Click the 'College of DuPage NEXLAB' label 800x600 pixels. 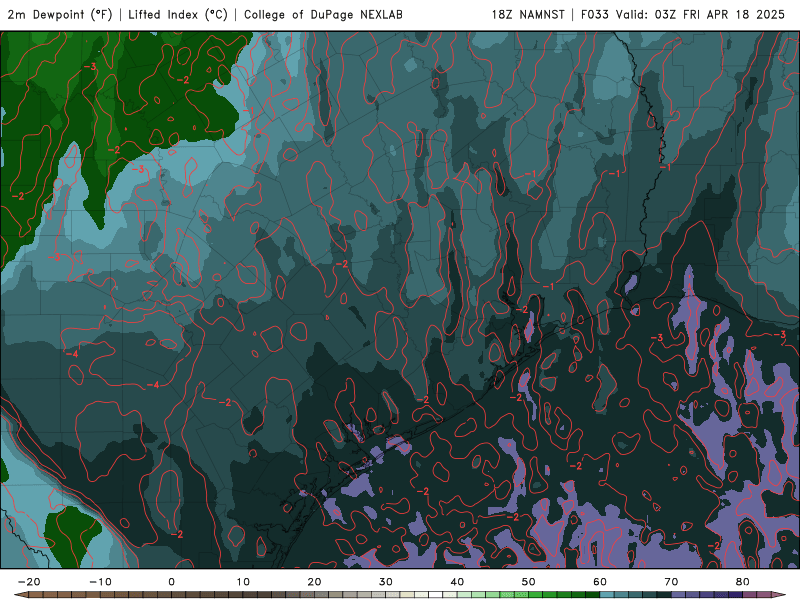tap(323, 14)
